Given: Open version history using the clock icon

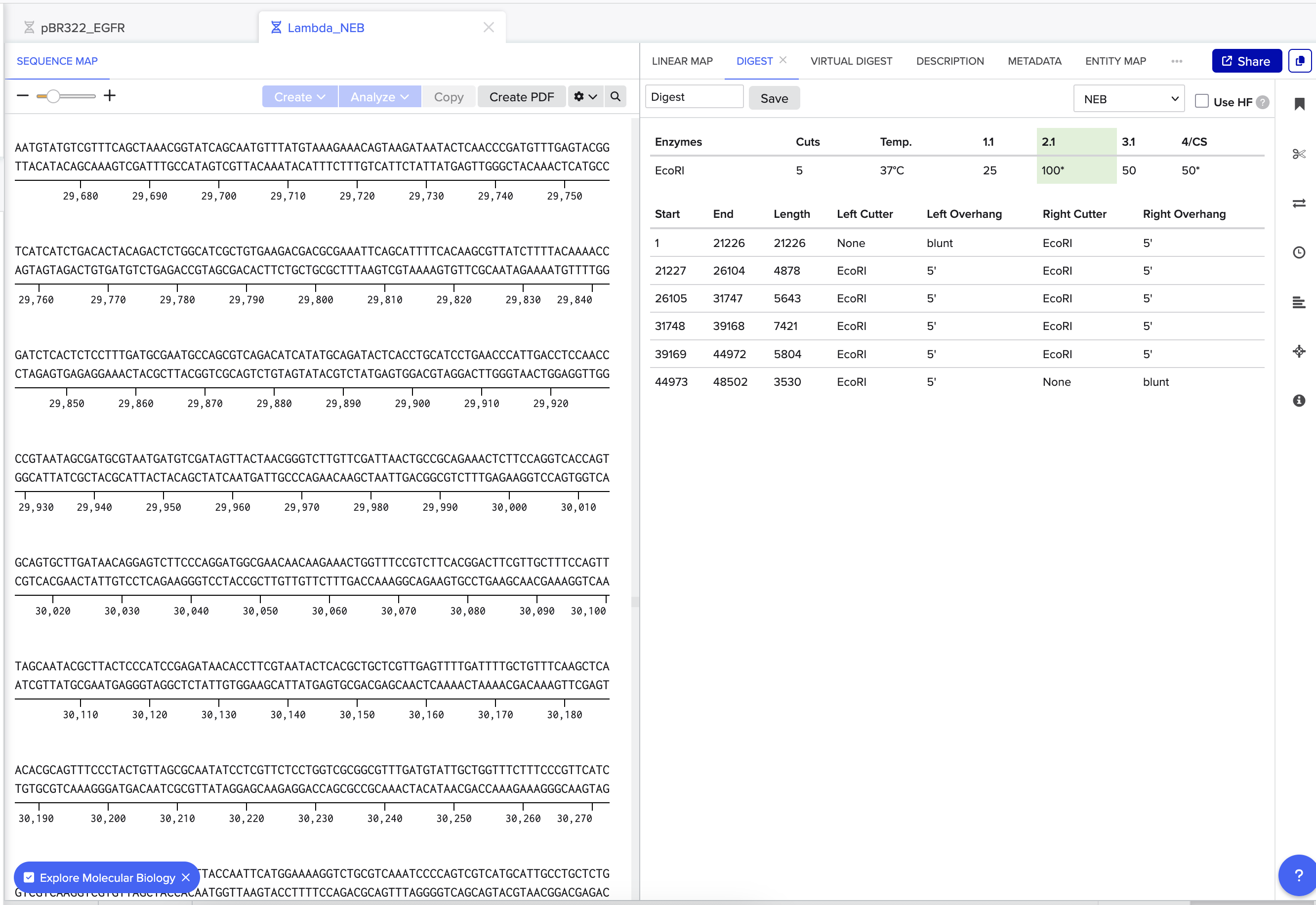Looking at the screenshot, I should pyautogui.click(x=1300, y=252).
